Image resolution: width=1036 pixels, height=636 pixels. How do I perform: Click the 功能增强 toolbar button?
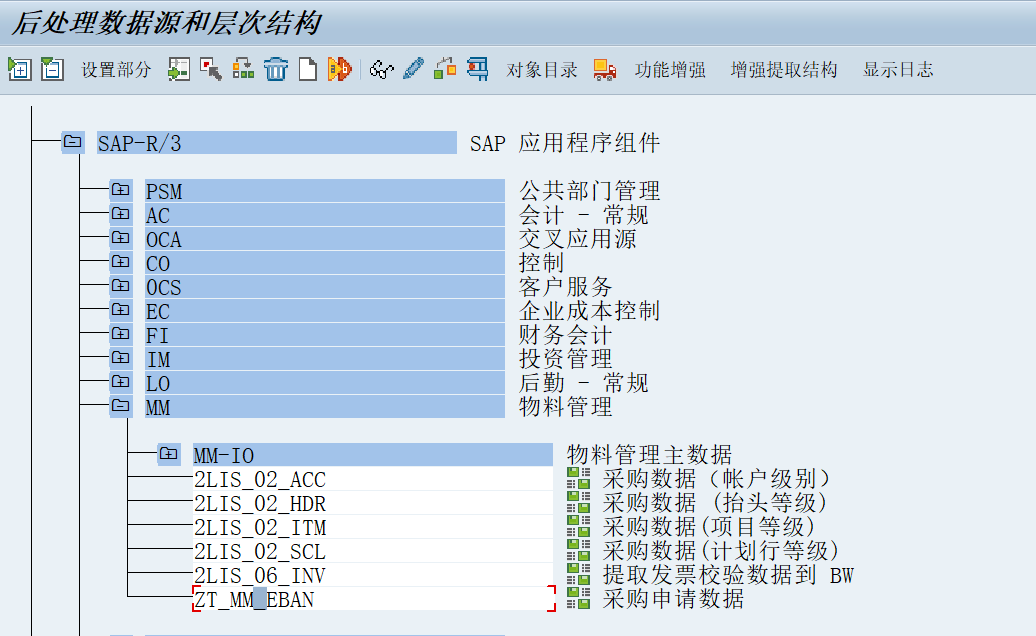click(x=670, y=69)
